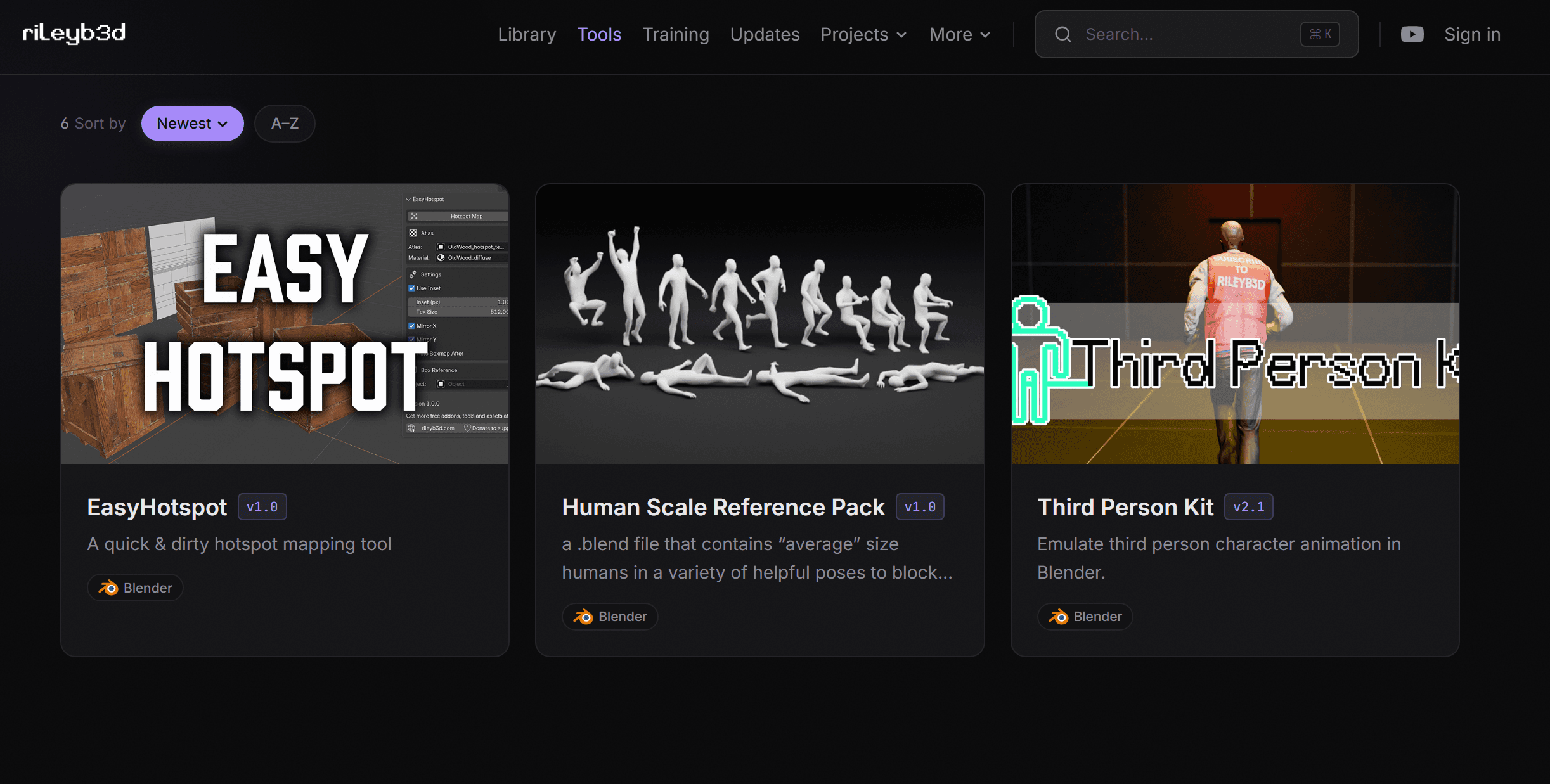Open the EasyHotspot thumbnail image
The height and width of the screenshot is (784, 1550).
click(285, 324)
